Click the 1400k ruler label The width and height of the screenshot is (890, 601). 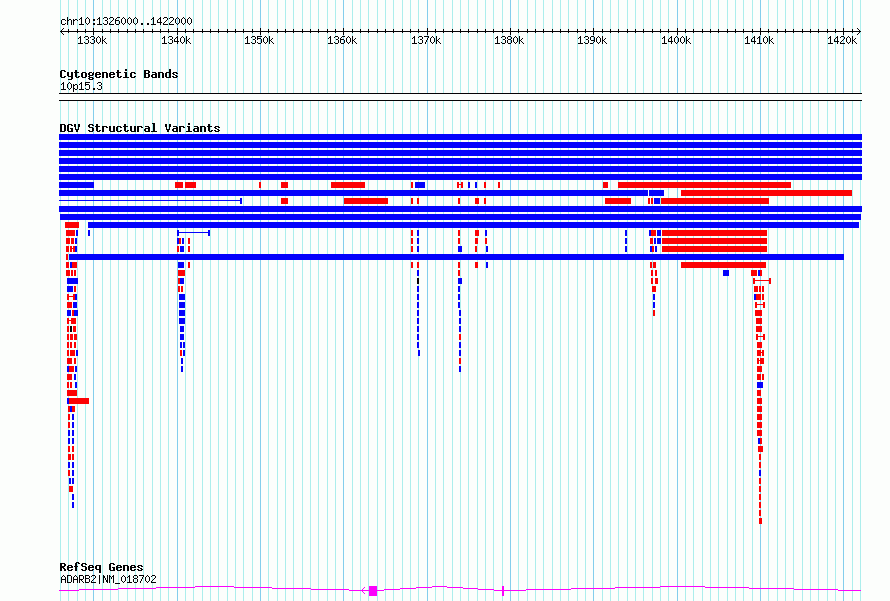pos(676,40)
